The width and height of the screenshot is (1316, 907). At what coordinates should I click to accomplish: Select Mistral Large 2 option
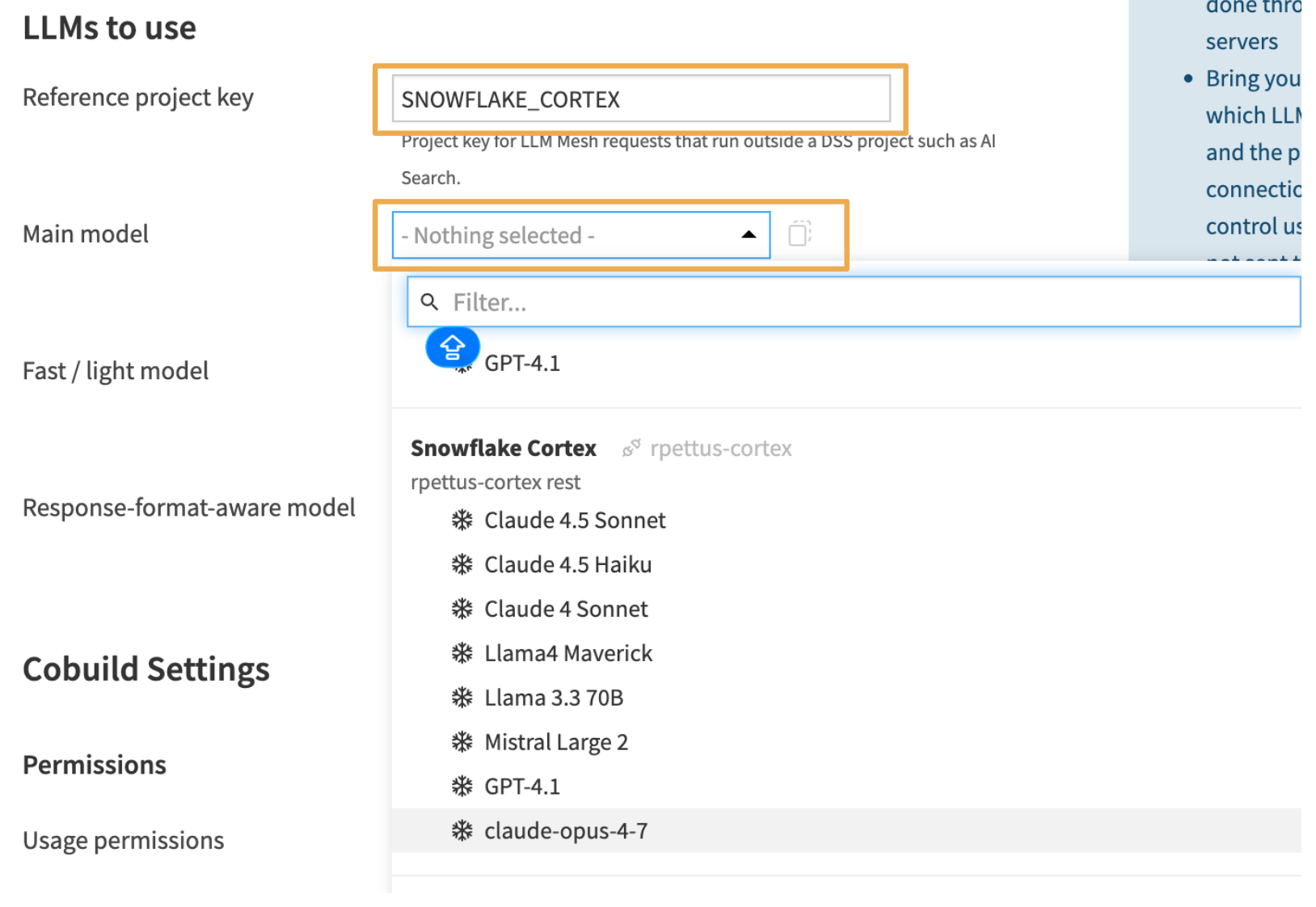tap(846, 742)
